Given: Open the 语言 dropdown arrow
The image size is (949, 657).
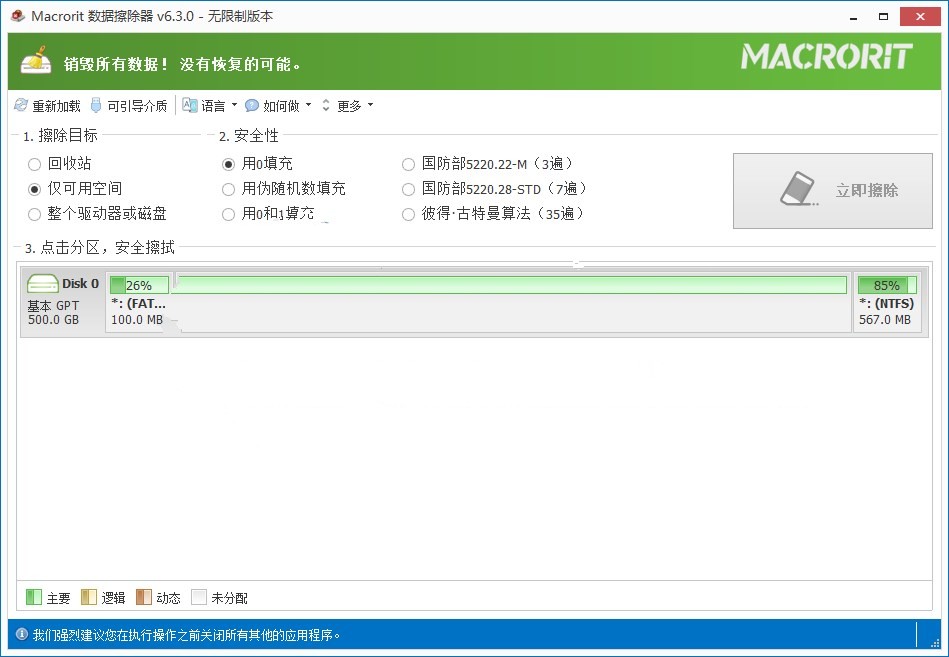Looking at the screenshot, I should (235, 105).
